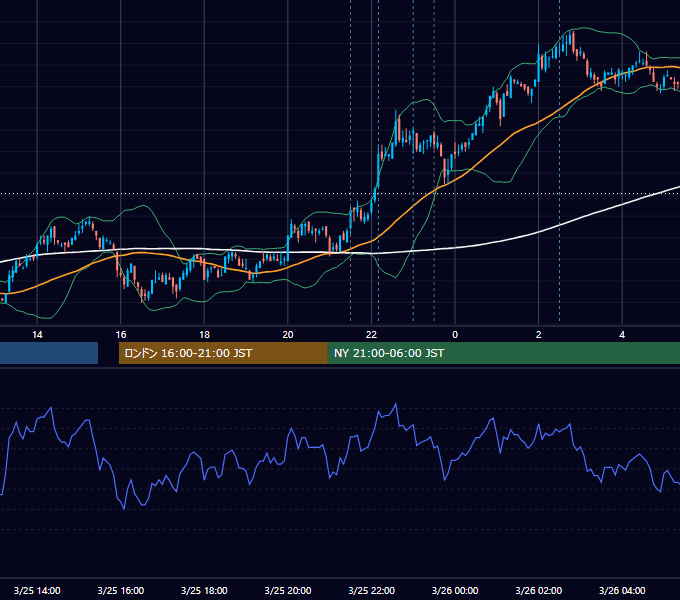Click the 2 hour axis label

539,335
